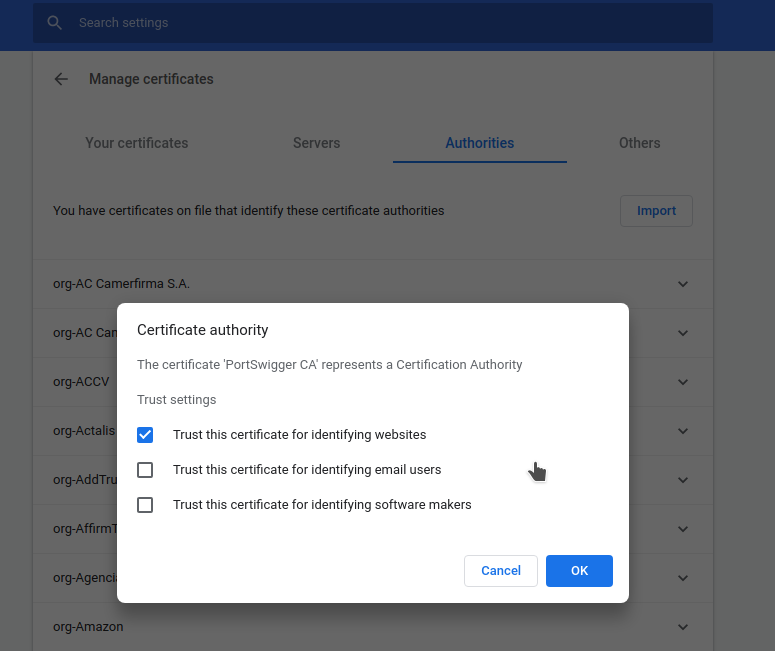This screenshot has height=651, width=775.
Task: Focus the Search settings field
Action: (x=373, y=23)
